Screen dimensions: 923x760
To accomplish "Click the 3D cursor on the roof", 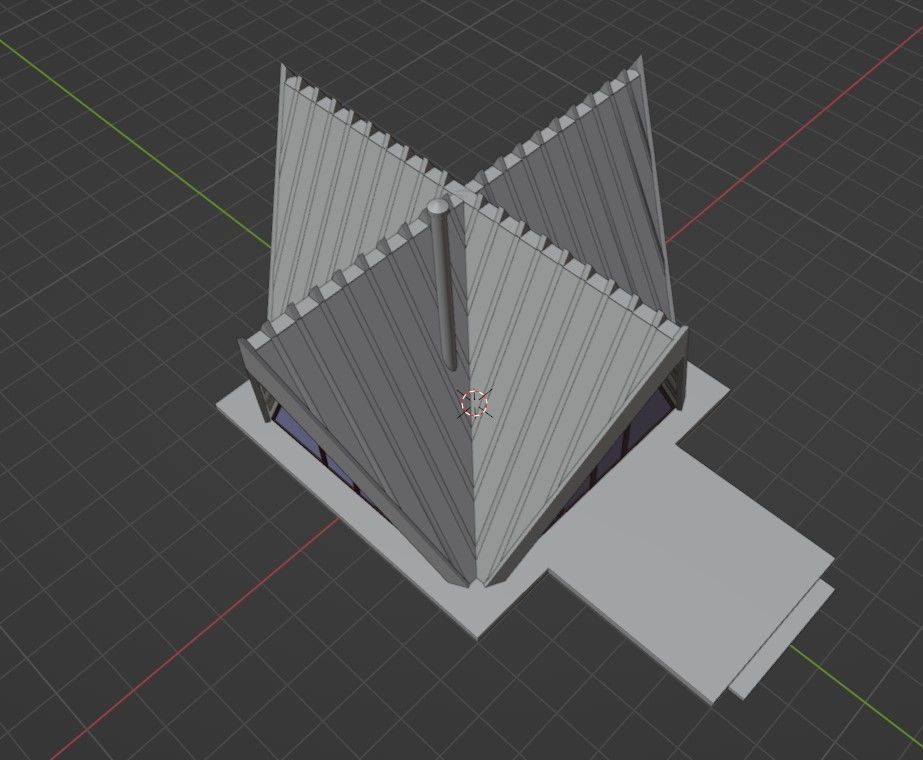I will click(x=475, y=403).
